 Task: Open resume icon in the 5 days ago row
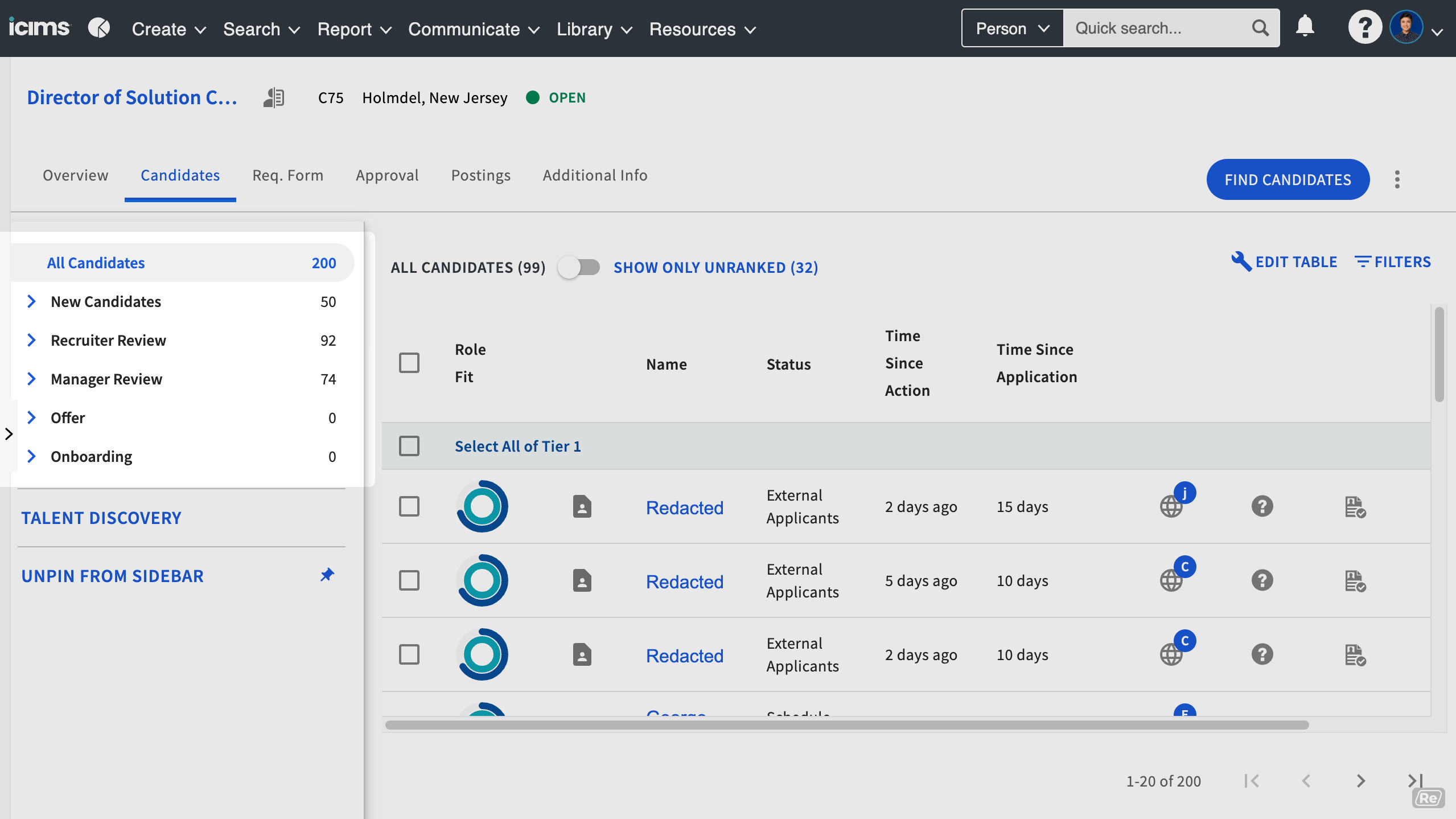(582, 580)
